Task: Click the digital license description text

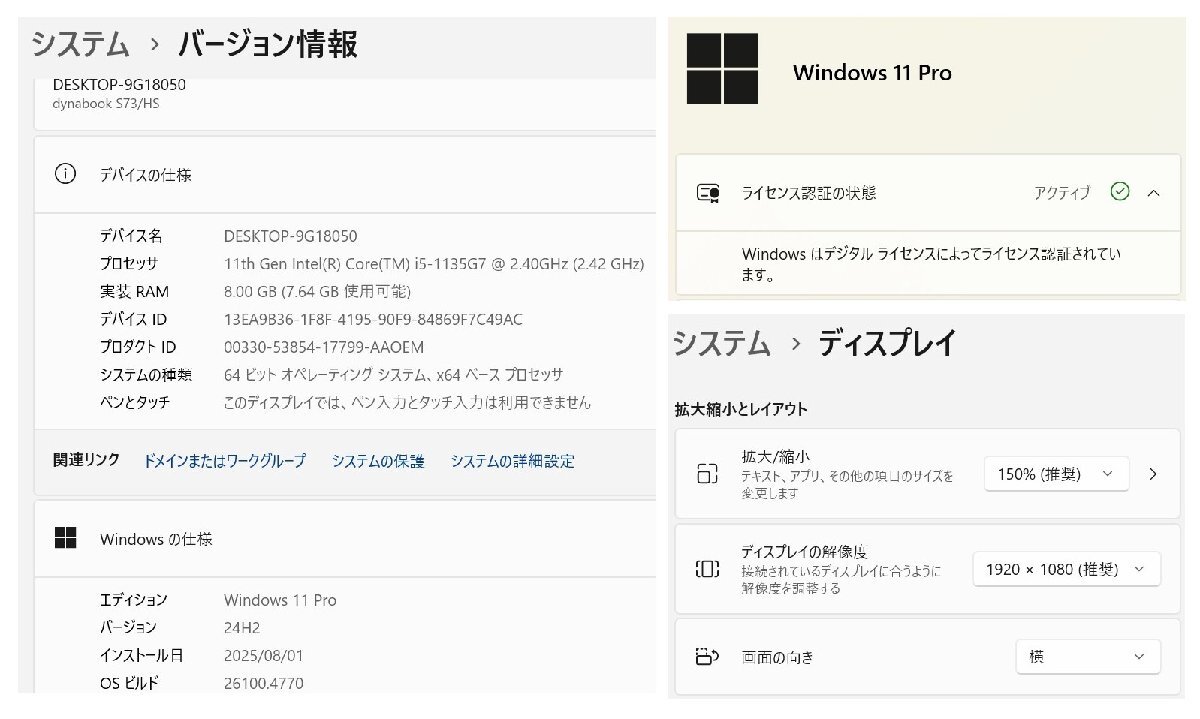Action: (931, 264)
